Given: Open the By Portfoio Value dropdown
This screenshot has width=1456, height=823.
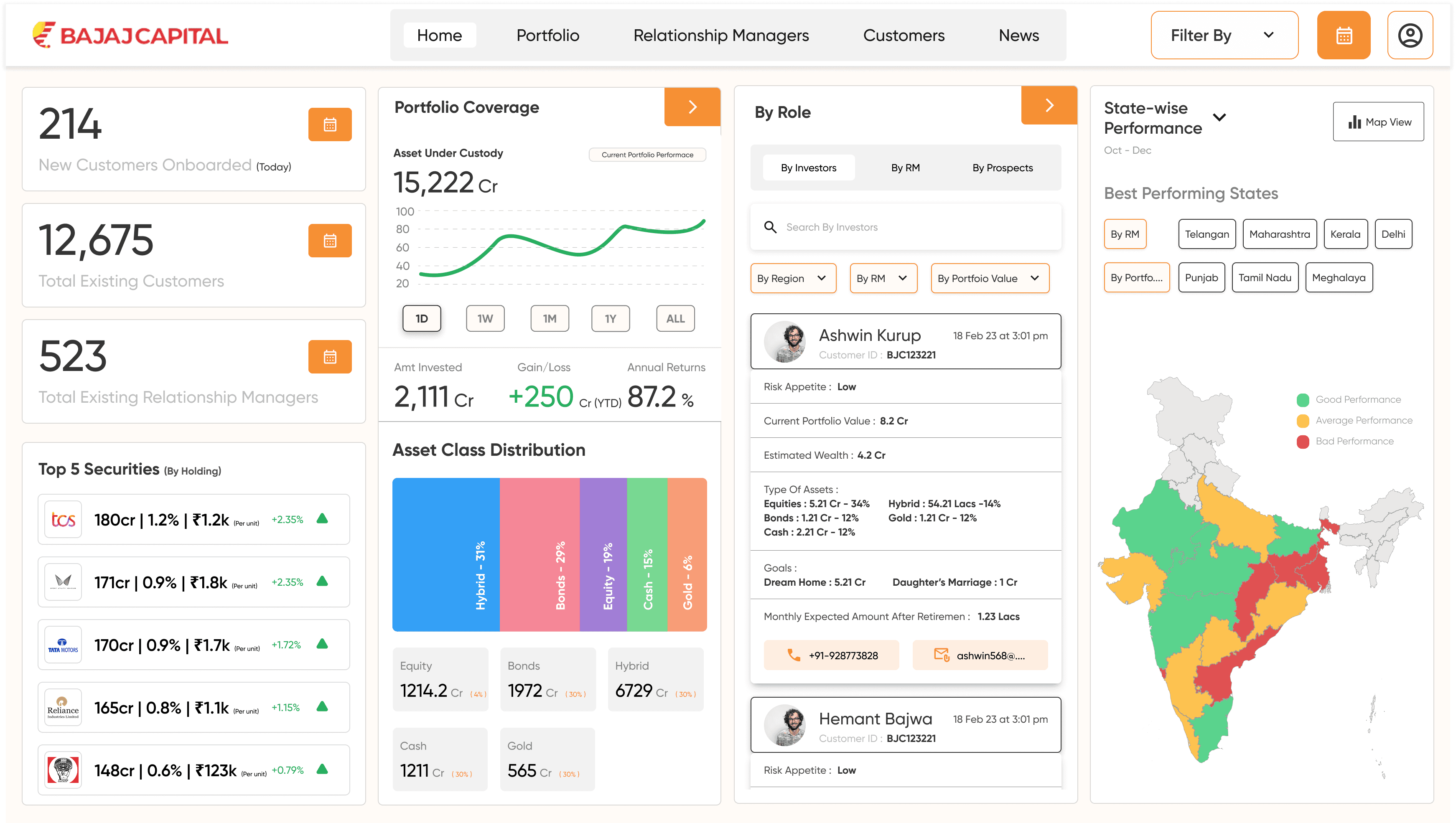Looking at the screenshot, I should pos(990,278).
